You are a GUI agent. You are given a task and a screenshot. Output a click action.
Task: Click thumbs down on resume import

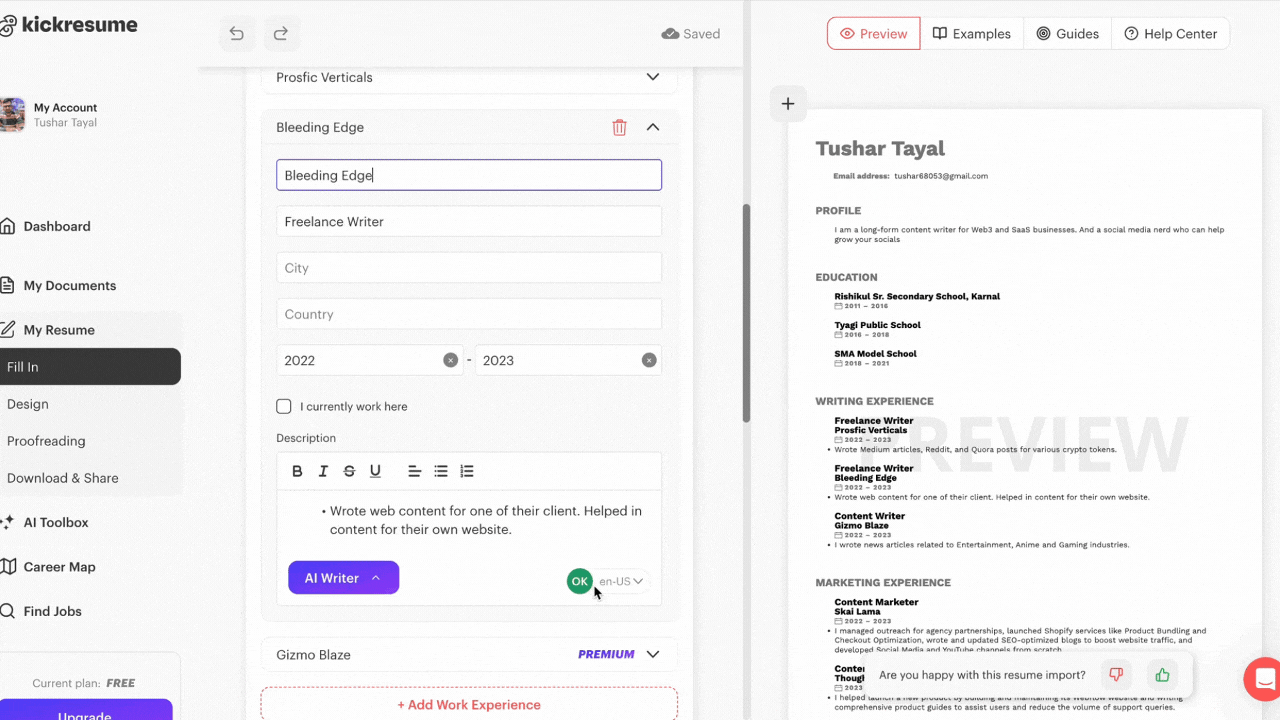click(1117, 675)
